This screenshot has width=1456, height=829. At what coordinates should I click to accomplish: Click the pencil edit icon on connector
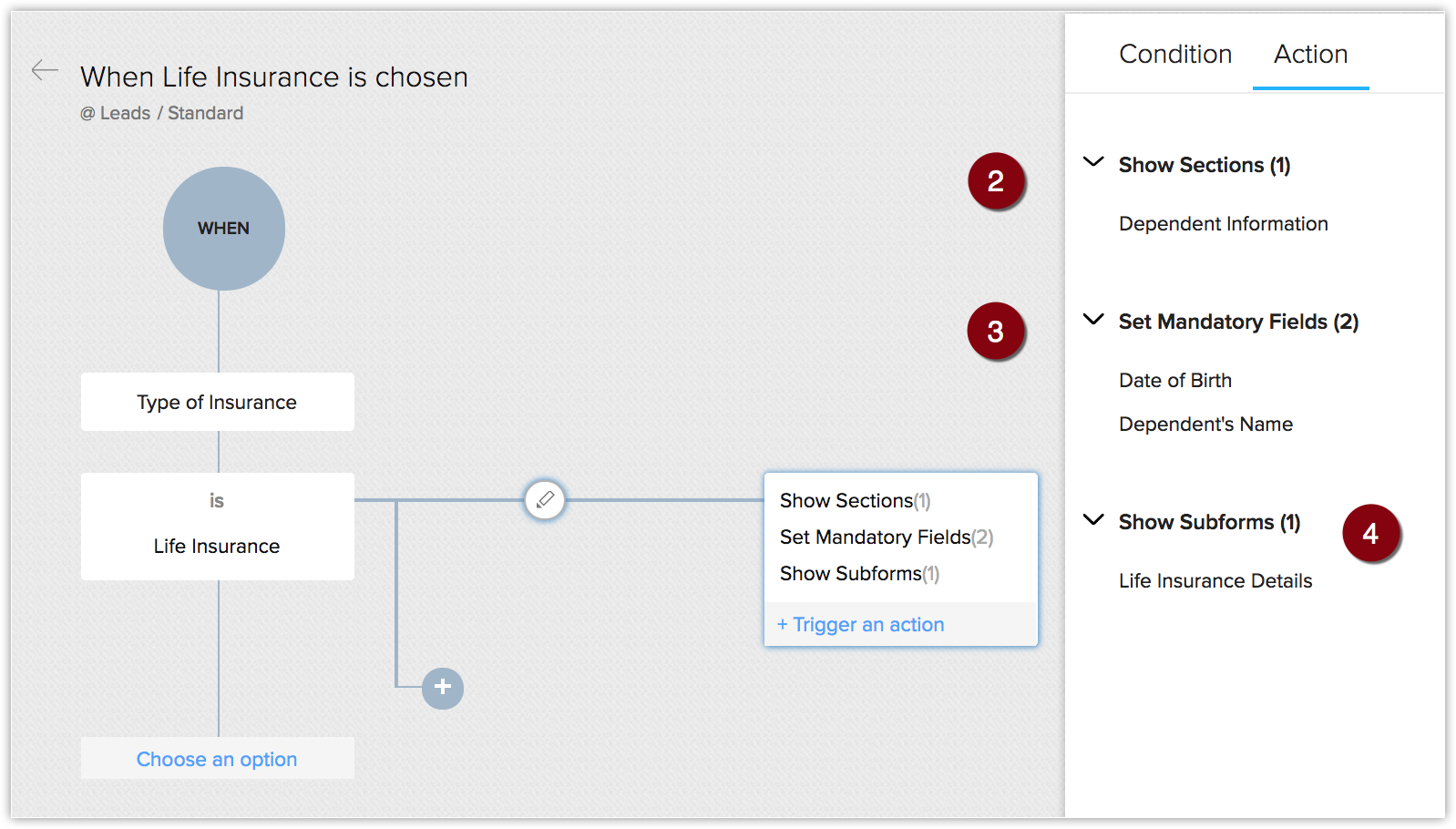click(545, 499)
